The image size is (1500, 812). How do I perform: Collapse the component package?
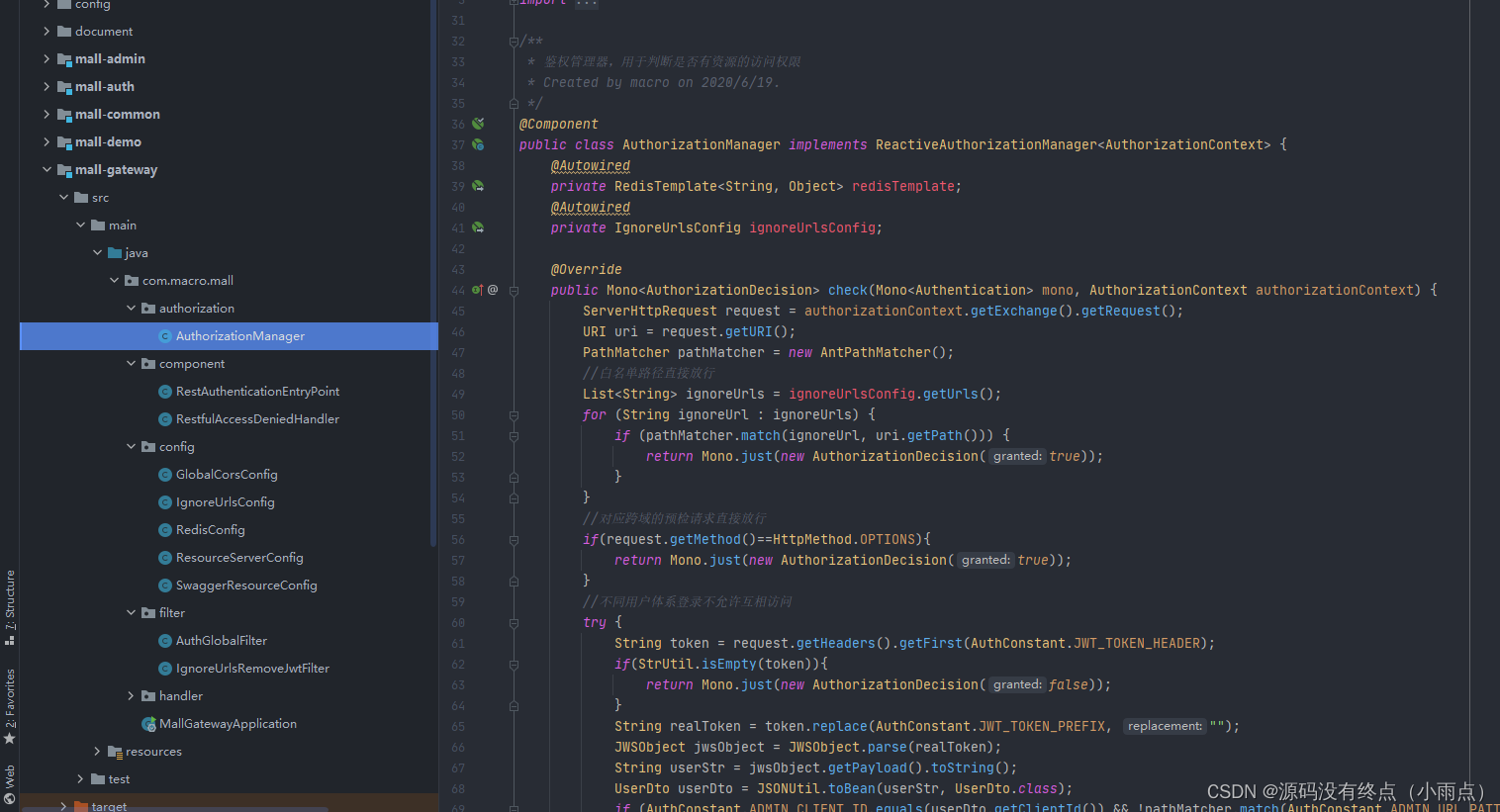coord(131,364)
